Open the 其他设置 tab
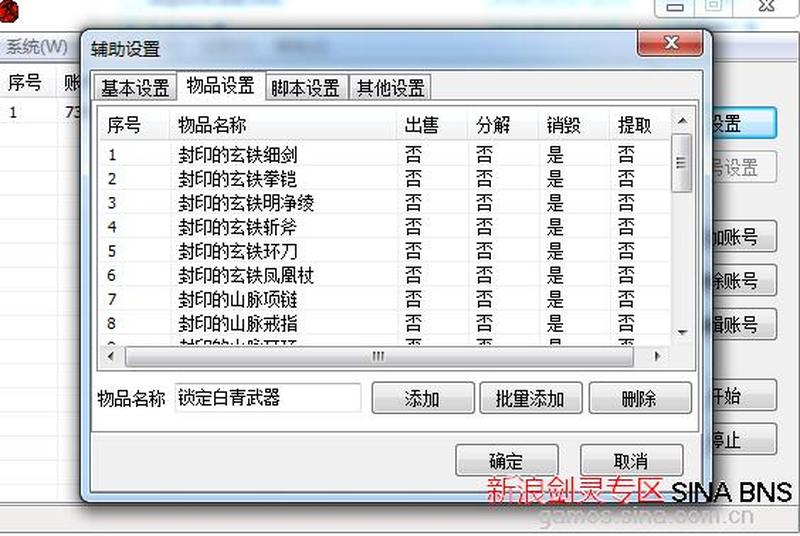The image size is (800, 536). tap(390, 87)
